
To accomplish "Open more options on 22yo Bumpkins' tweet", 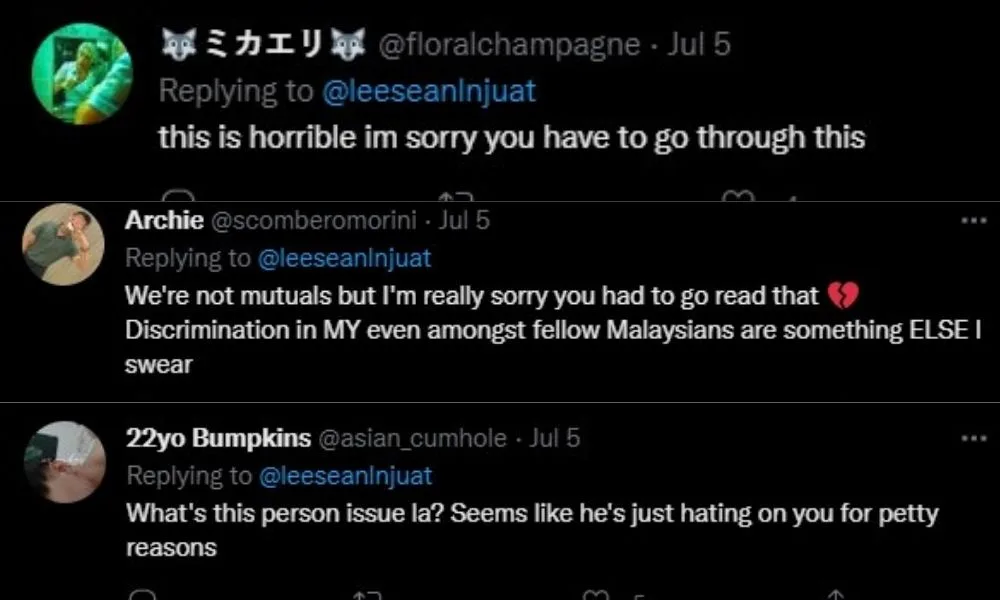I will tap(972, 438).
